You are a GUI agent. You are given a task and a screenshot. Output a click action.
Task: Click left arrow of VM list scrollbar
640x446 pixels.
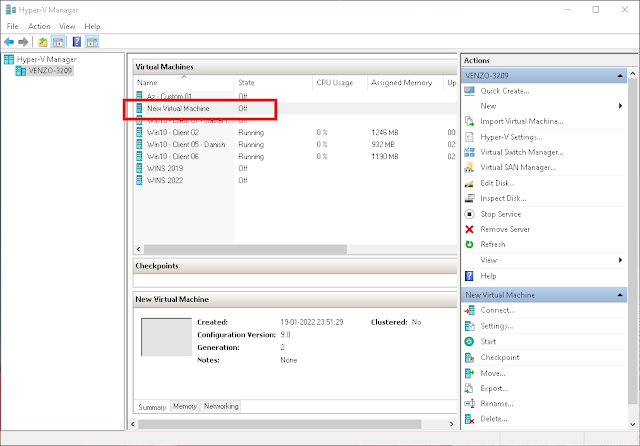[x=139, y=249]
